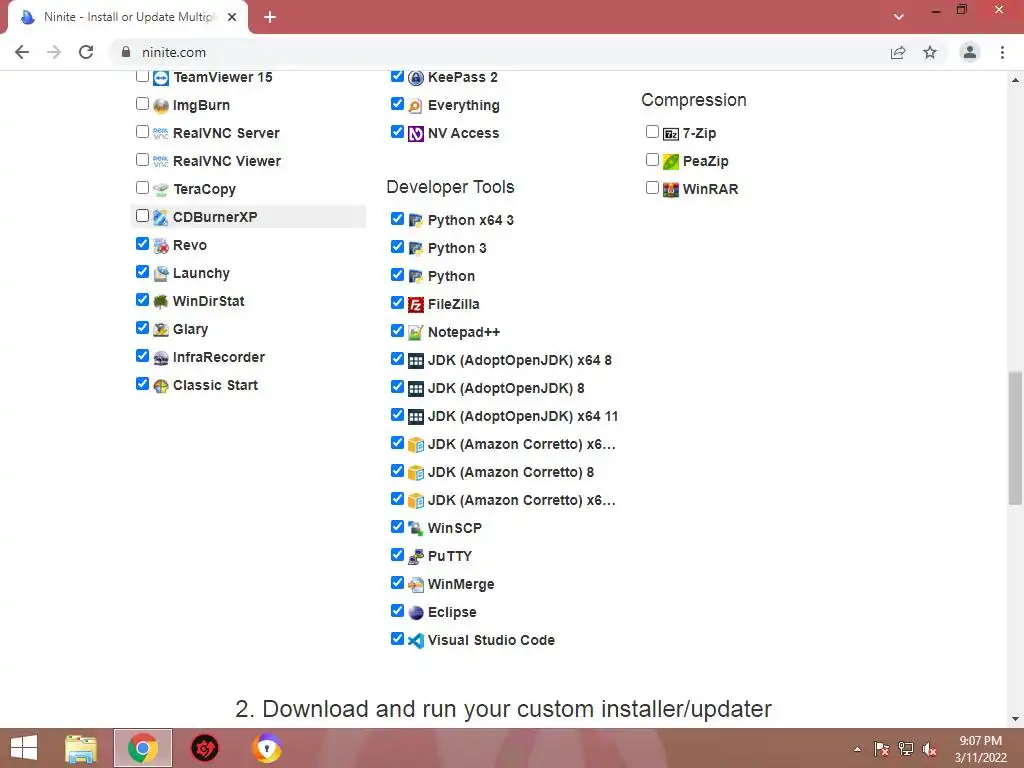Click the Eclipse icon
This screenshot has width=1024, height=768.
tap(416, 613)
